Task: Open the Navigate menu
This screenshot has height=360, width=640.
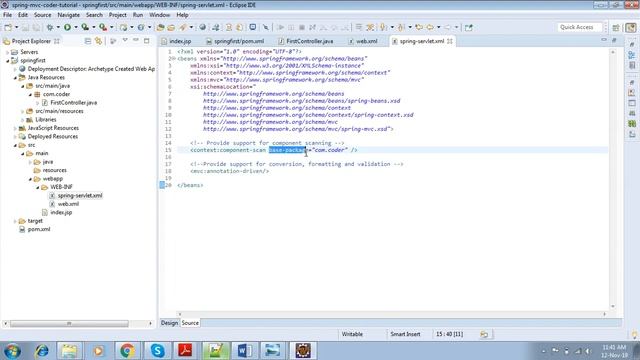Action: pos(69,15)
